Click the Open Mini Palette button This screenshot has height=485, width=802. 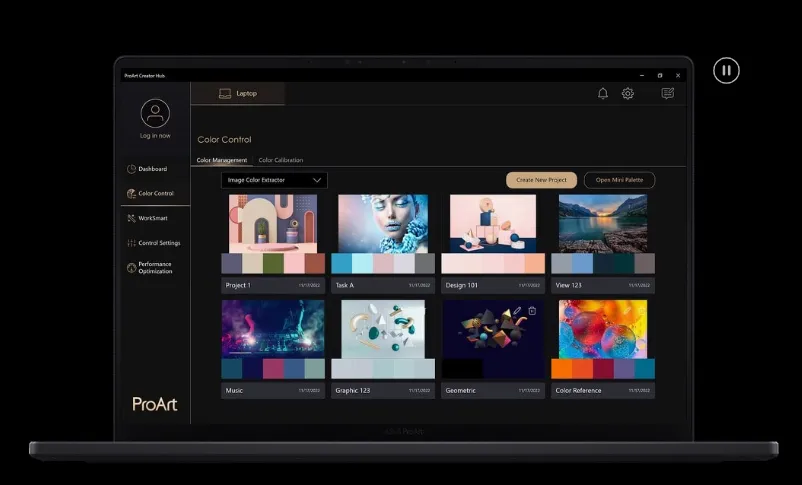point(620,180)
